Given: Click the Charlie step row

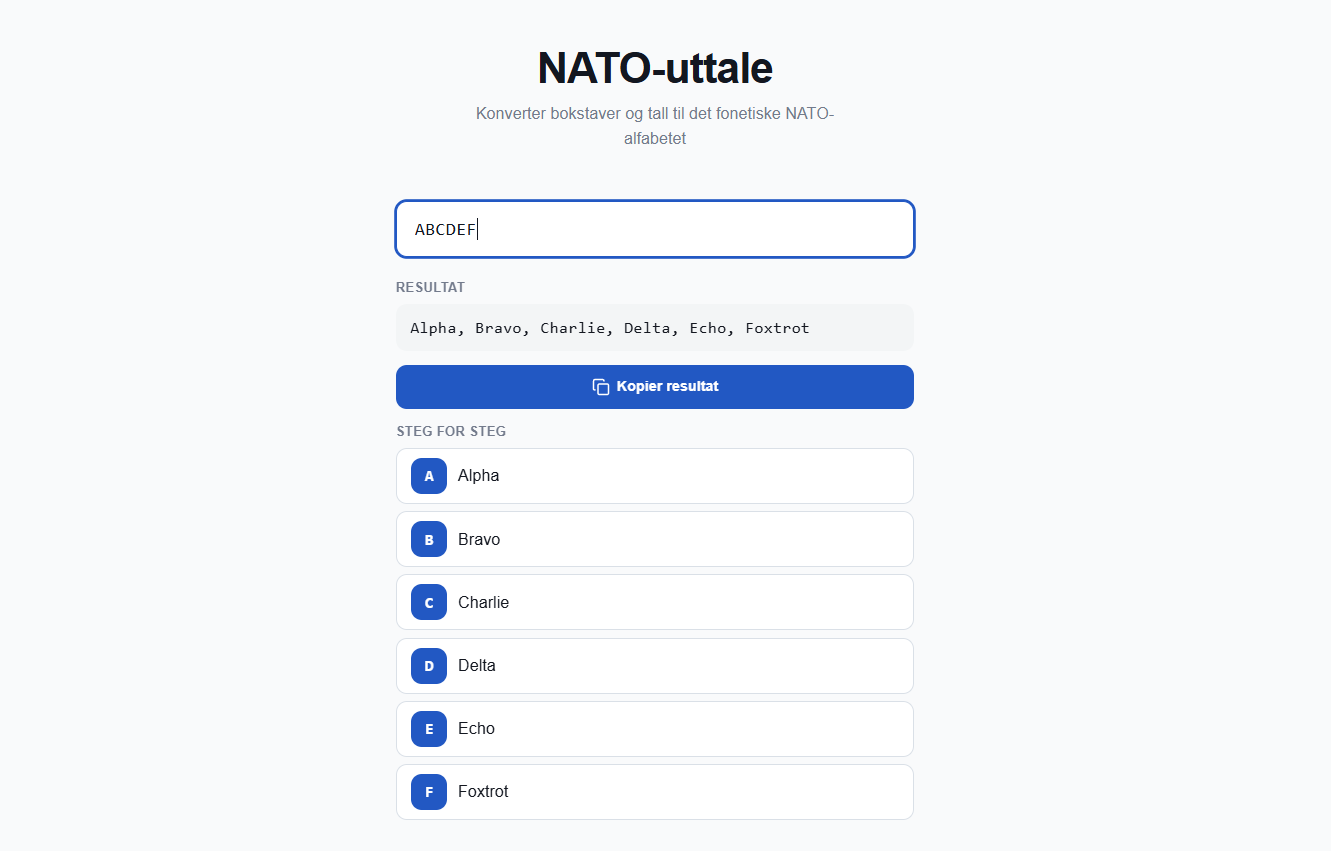Looking at the screenshot, I should click(x=655, y=602).
